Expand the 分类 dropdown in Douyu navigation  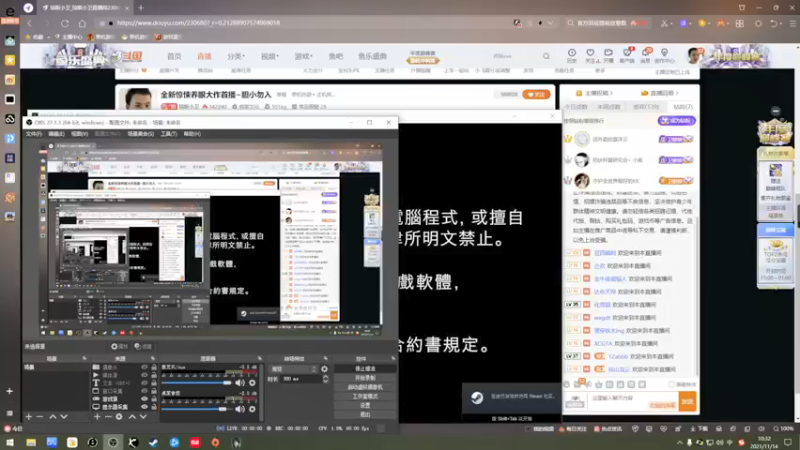coord(236,56)
